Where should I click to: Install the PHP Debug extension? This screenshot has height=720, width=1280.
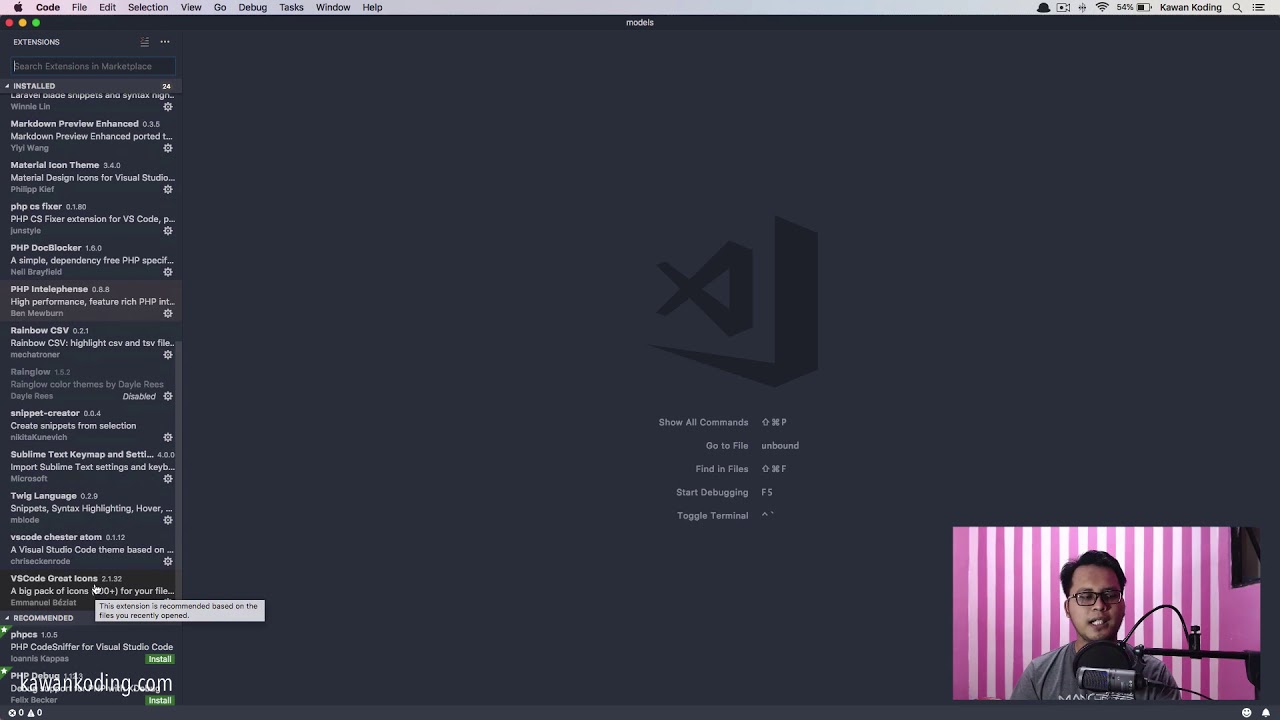(x=160, y=700)
